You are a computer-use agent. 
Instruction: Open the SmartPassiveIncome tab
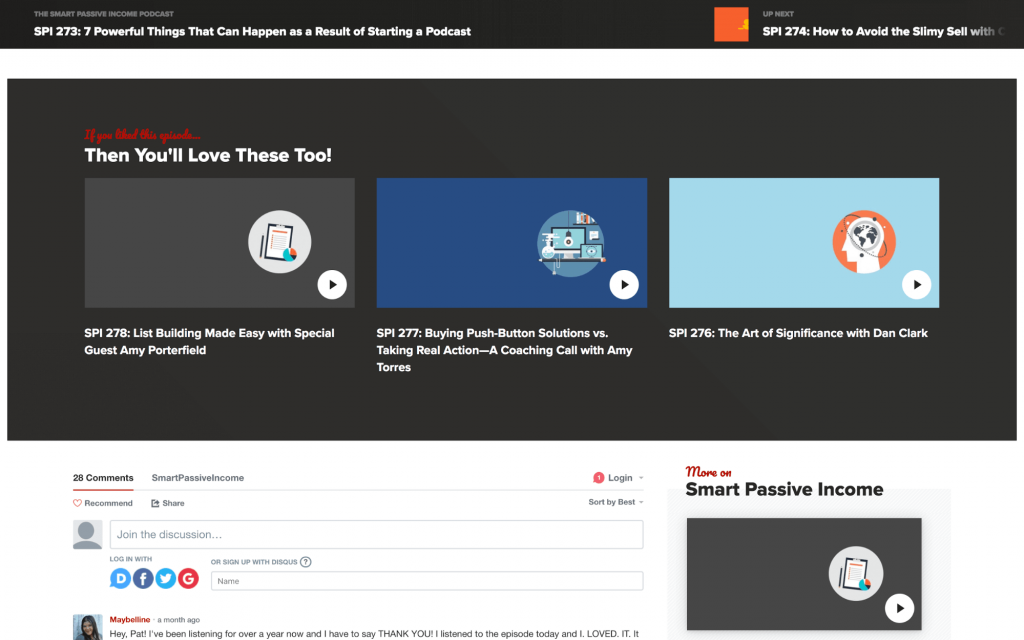(x=198, y=478)
